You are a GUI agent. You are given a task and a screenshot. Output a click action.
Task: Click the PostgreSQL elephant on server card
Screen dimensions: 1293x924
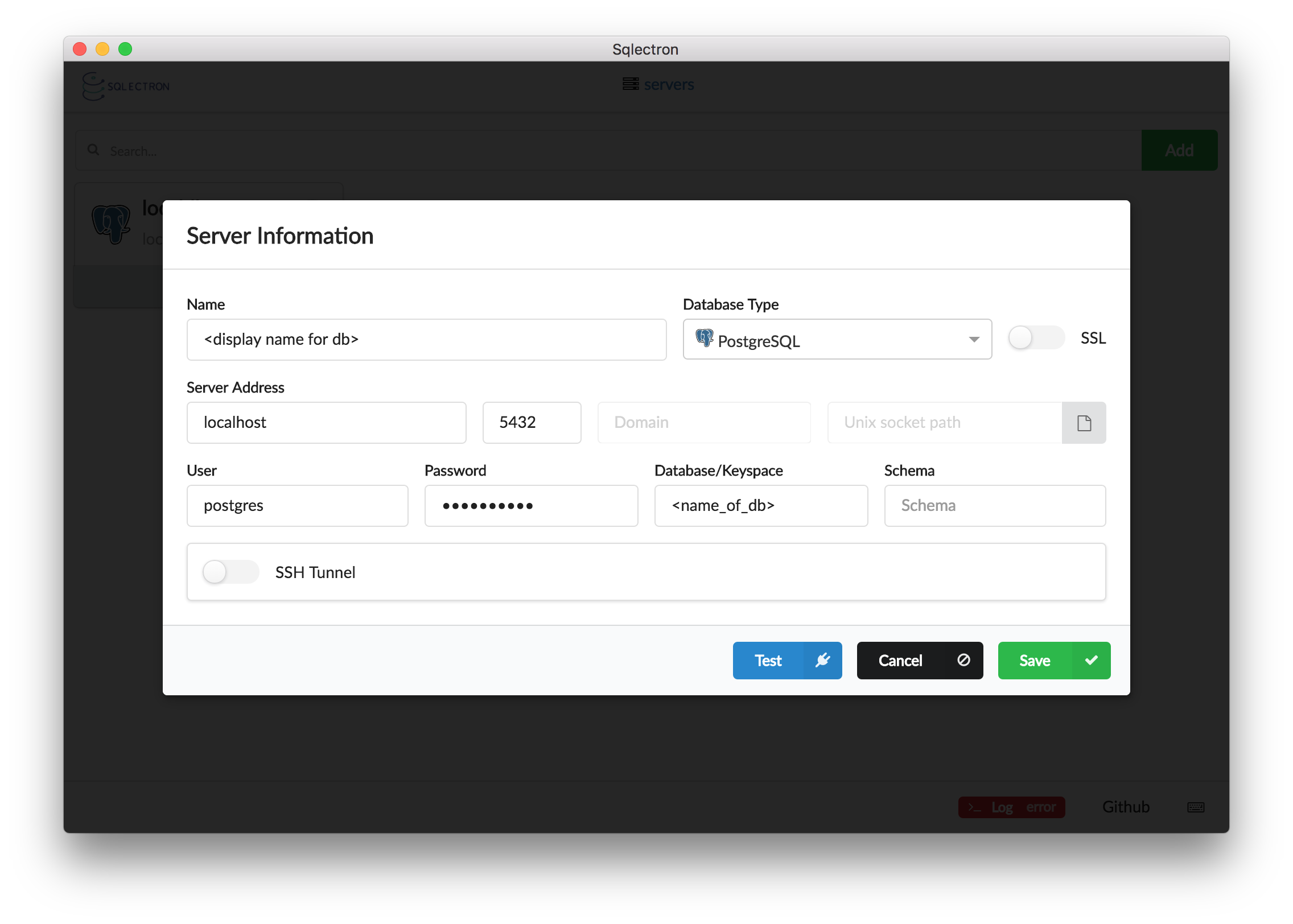112,224
